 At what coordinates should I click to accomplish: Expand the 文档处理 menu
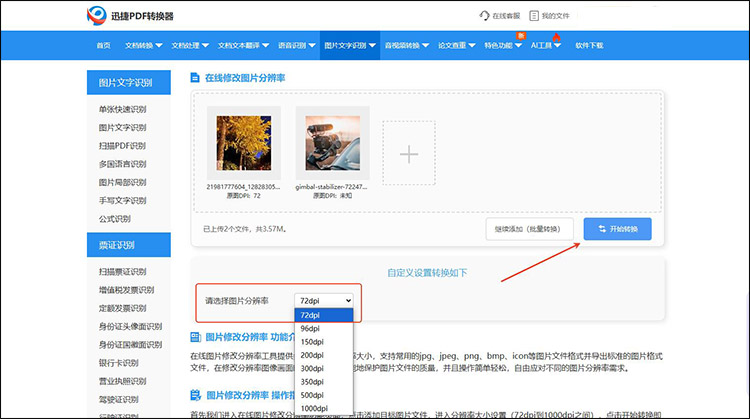pyautogui.click(x=190, y=45)
